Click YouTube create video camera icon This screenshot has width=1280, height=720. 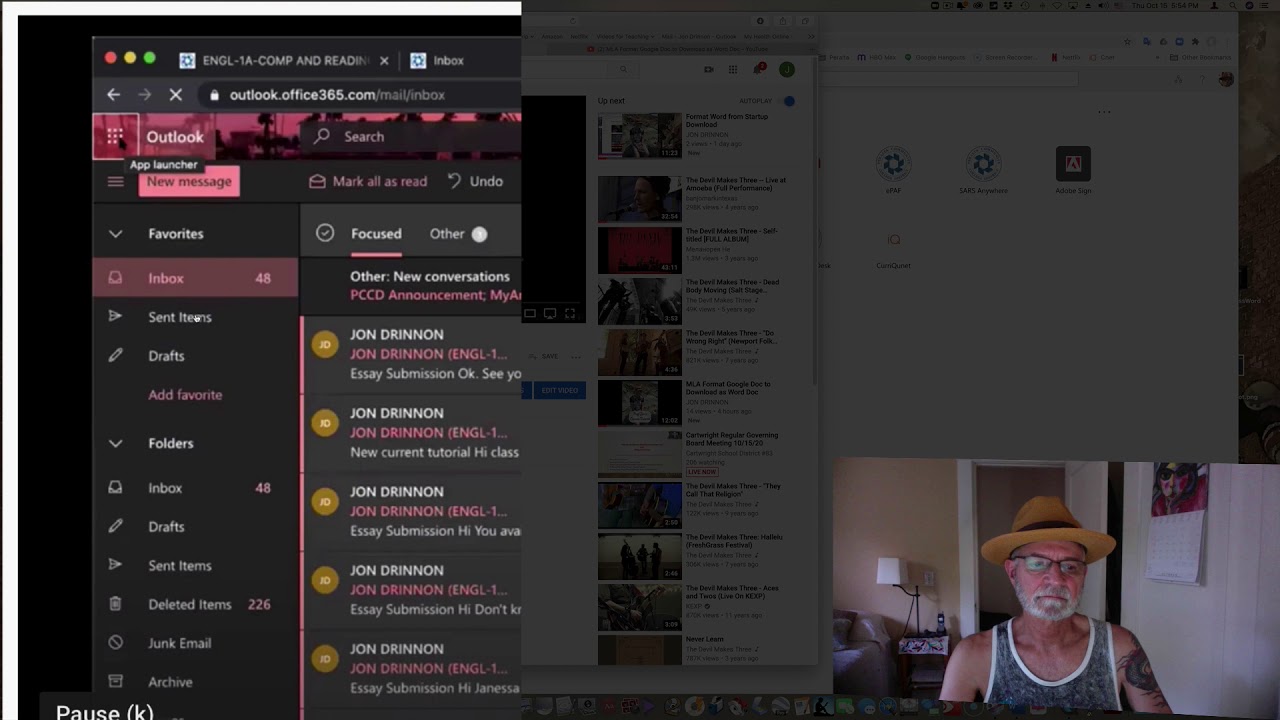pos(708,69)
